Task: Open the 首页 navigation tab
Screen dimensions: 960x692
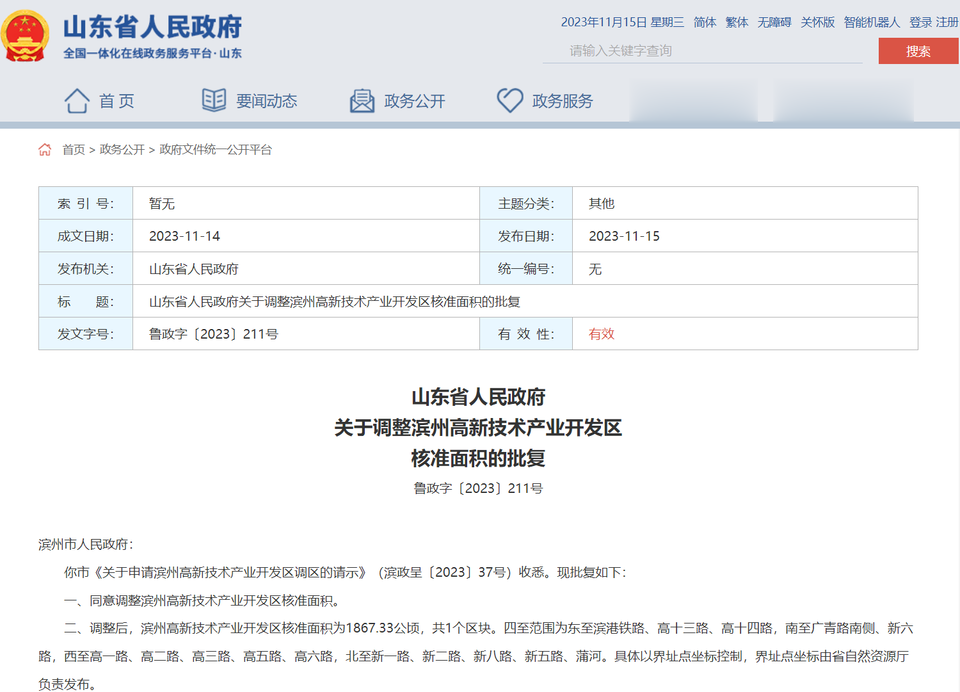Action: click(116, 101)
